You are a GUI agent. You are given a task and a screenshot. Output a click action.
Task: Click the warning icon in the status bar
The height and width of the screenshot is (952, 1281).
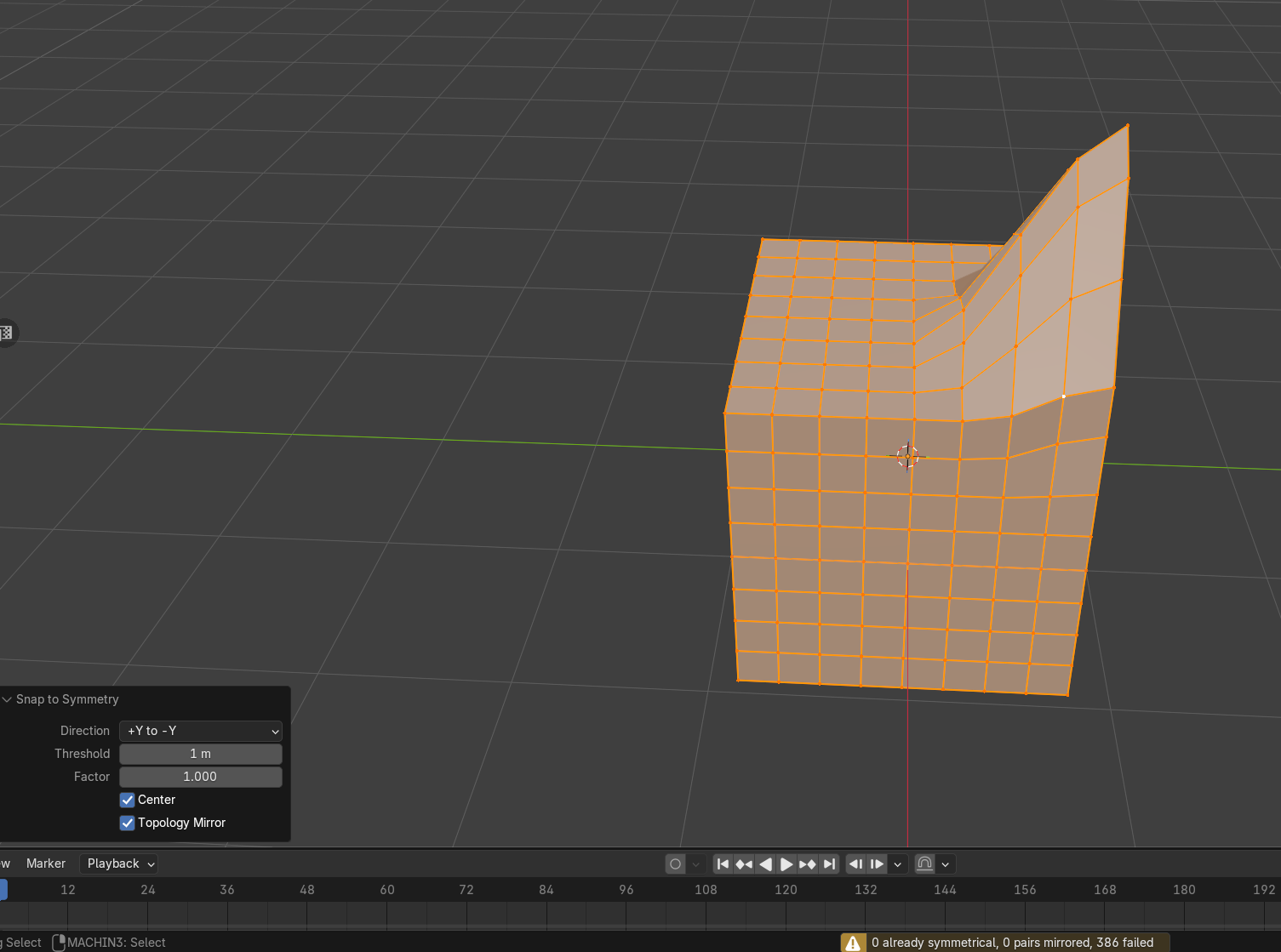(x=853, y=943)
